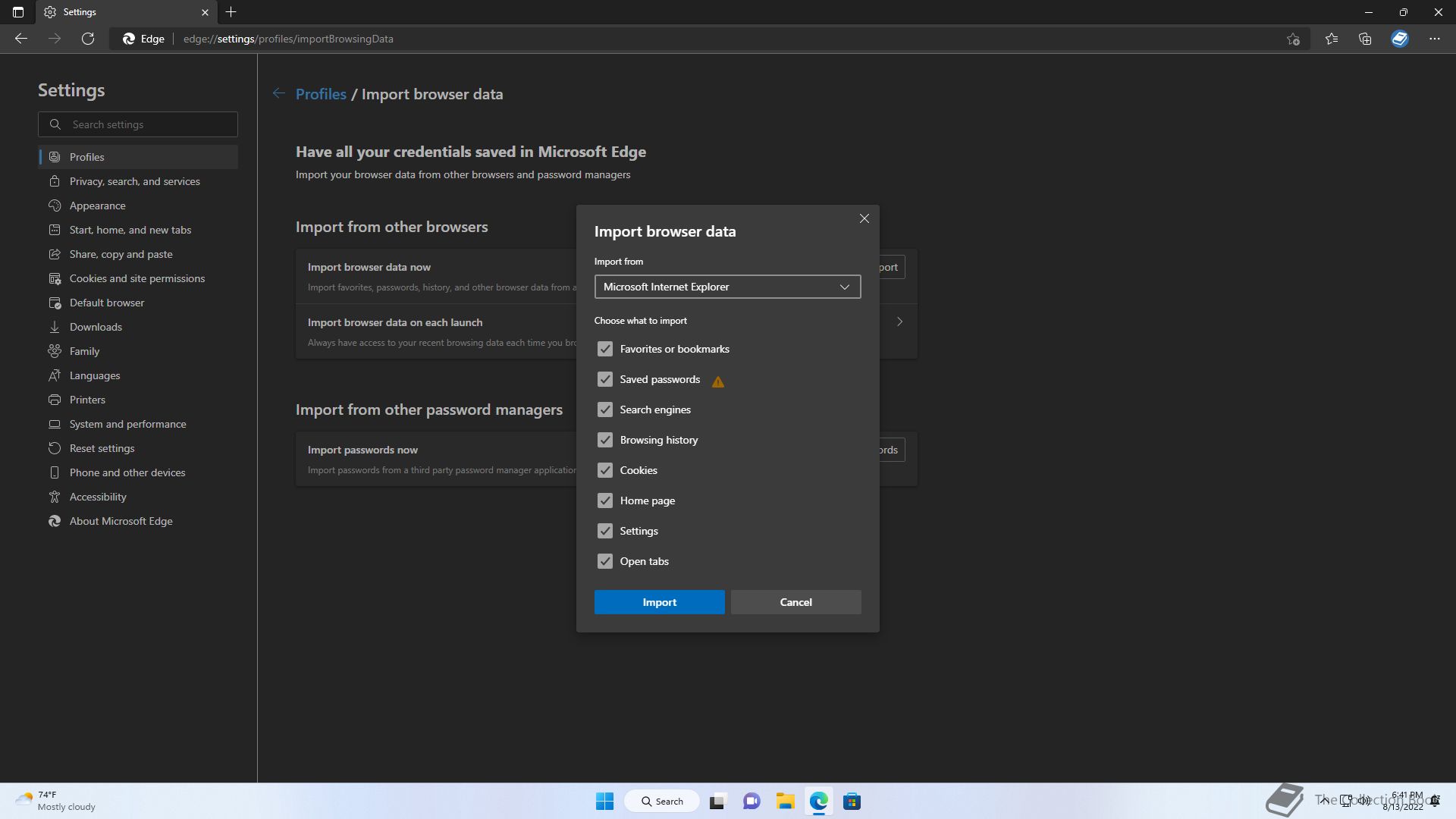Image resolution: width=1456 pixels, height=819 pixels.
Task: Close the import dialog with X
Action: click(x=864, y=218)
